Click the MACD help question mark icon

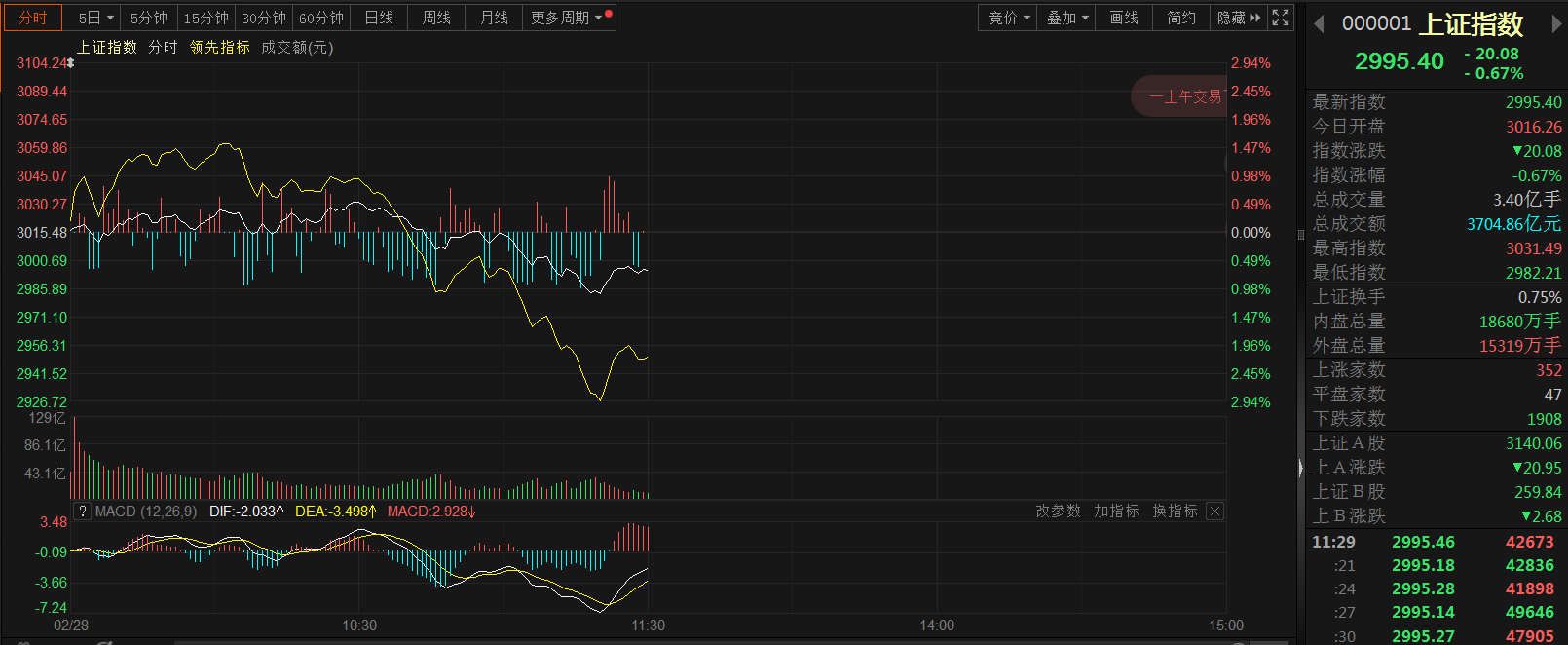[83, 512]
